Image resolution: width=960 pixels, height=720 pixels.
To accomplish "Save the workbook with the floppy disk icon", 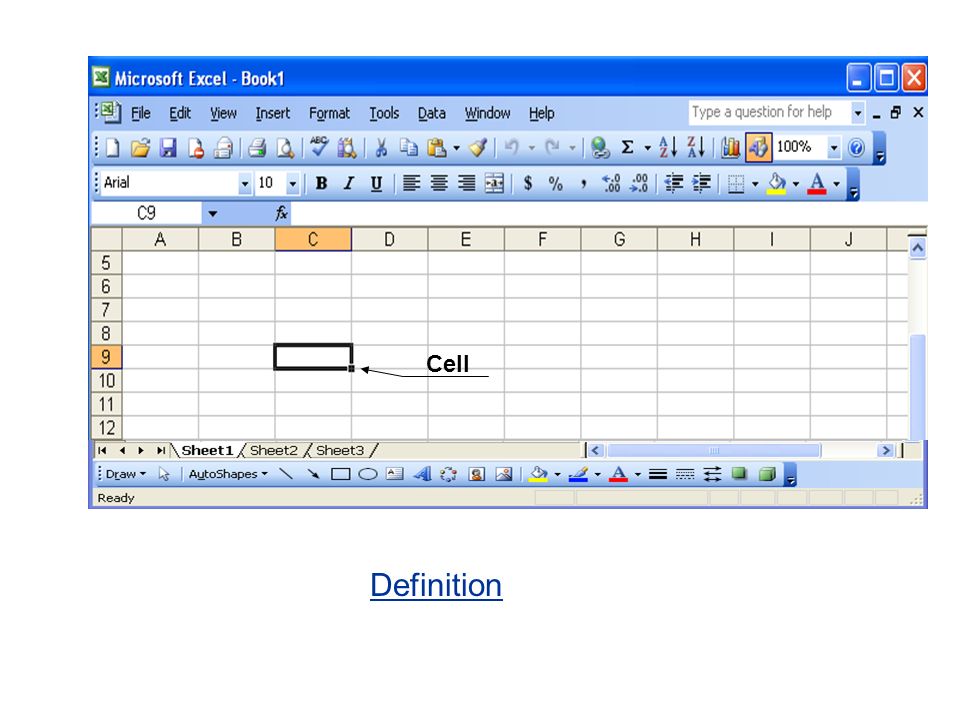I will click(x=168, y=148).
